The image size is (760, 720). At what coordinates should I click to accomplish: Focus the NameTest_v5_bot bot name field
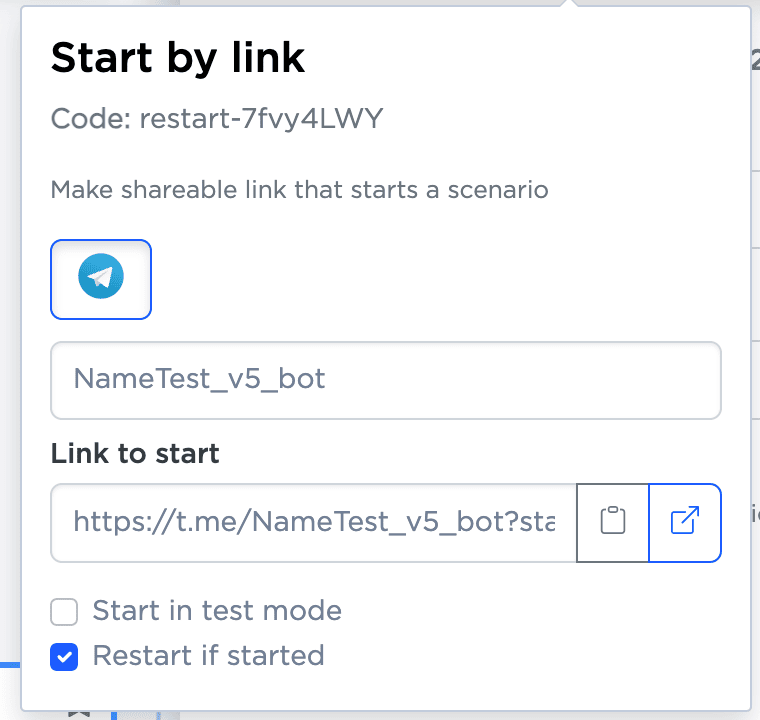385,380
